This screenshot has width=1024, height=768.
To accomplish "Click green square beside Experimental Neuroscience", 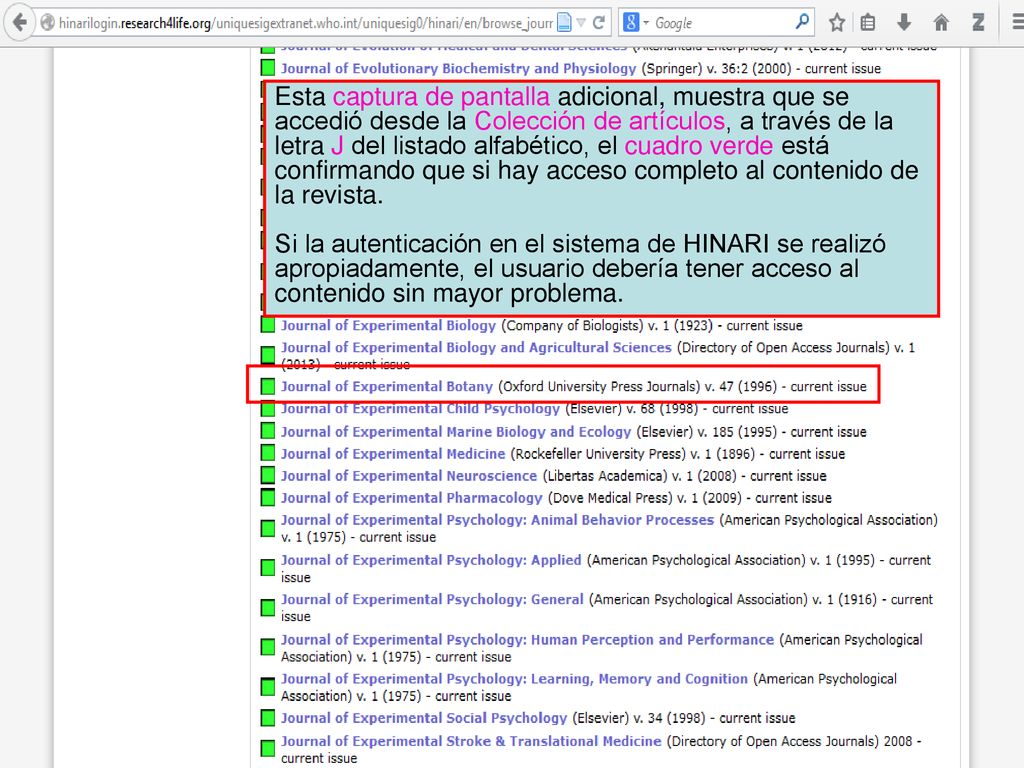I will click(x=268, y=475).
